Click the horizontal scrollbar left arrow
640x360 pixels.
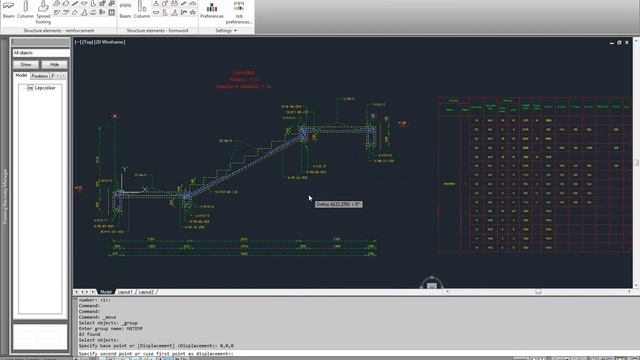tap(448, 292)
